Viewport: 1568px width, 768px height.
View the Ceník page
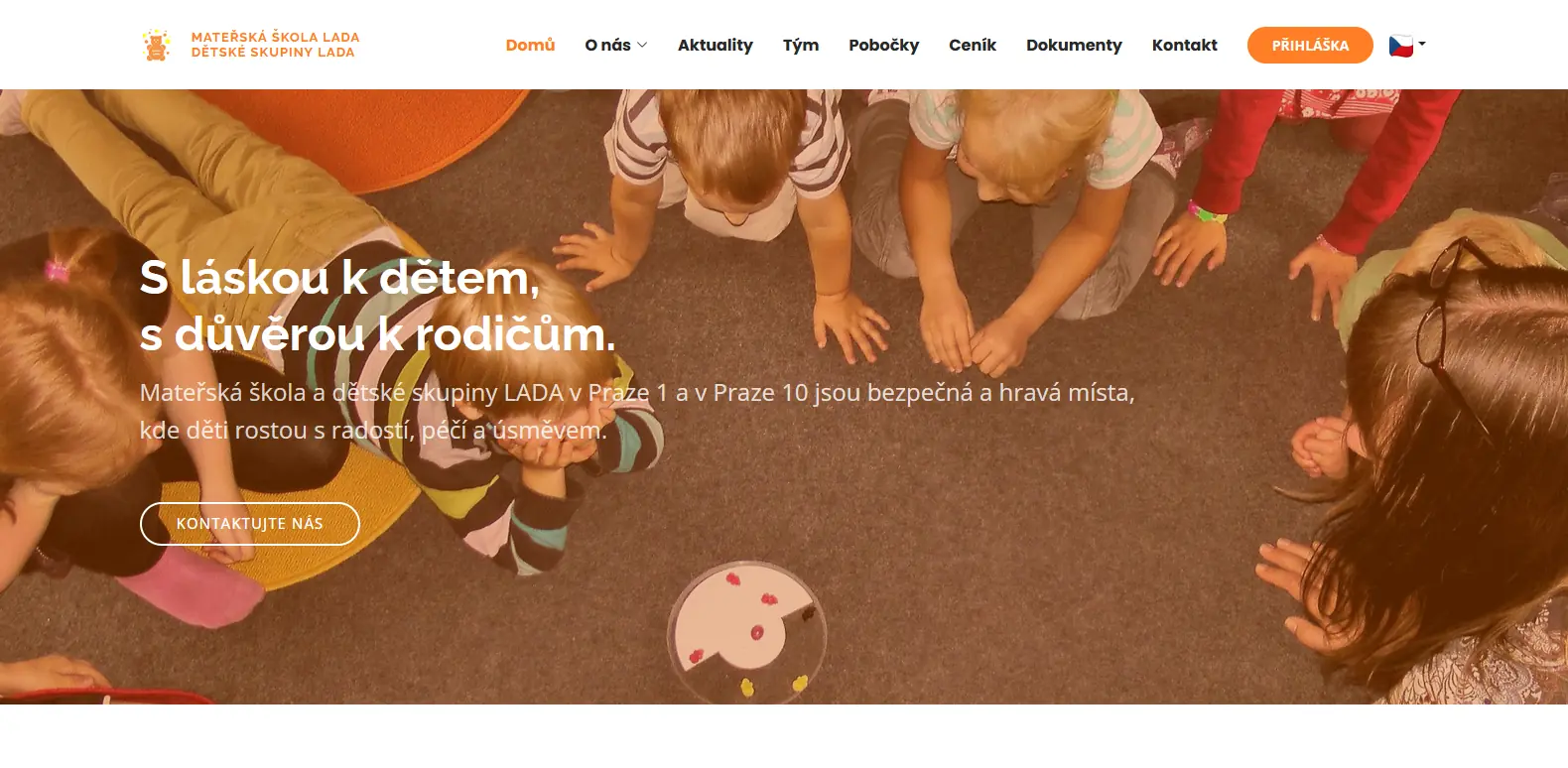pos(973,45)
